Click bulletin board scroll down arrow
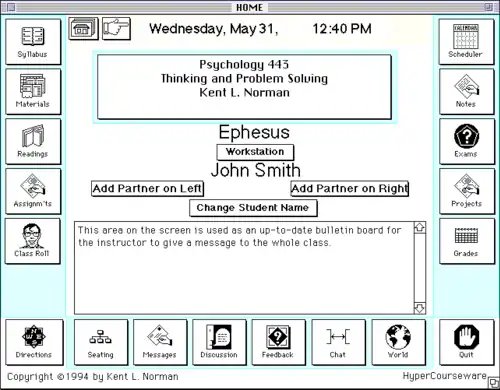Screen dimensions: 500x390 coord(420,308)
